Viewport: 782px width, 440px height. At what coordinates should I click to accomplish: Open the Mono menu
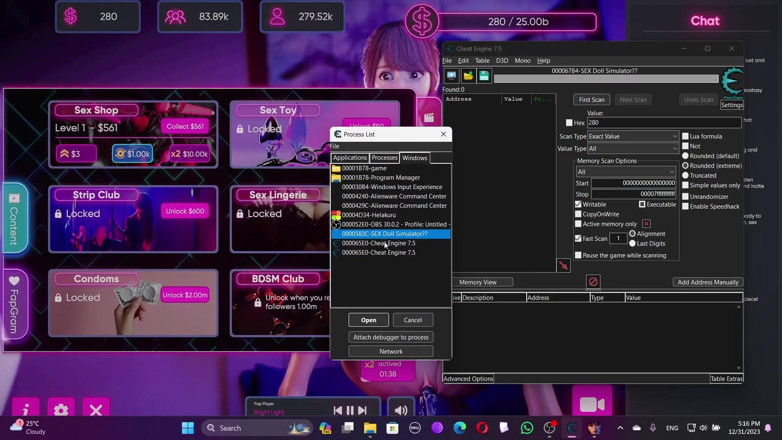[522, 61]
